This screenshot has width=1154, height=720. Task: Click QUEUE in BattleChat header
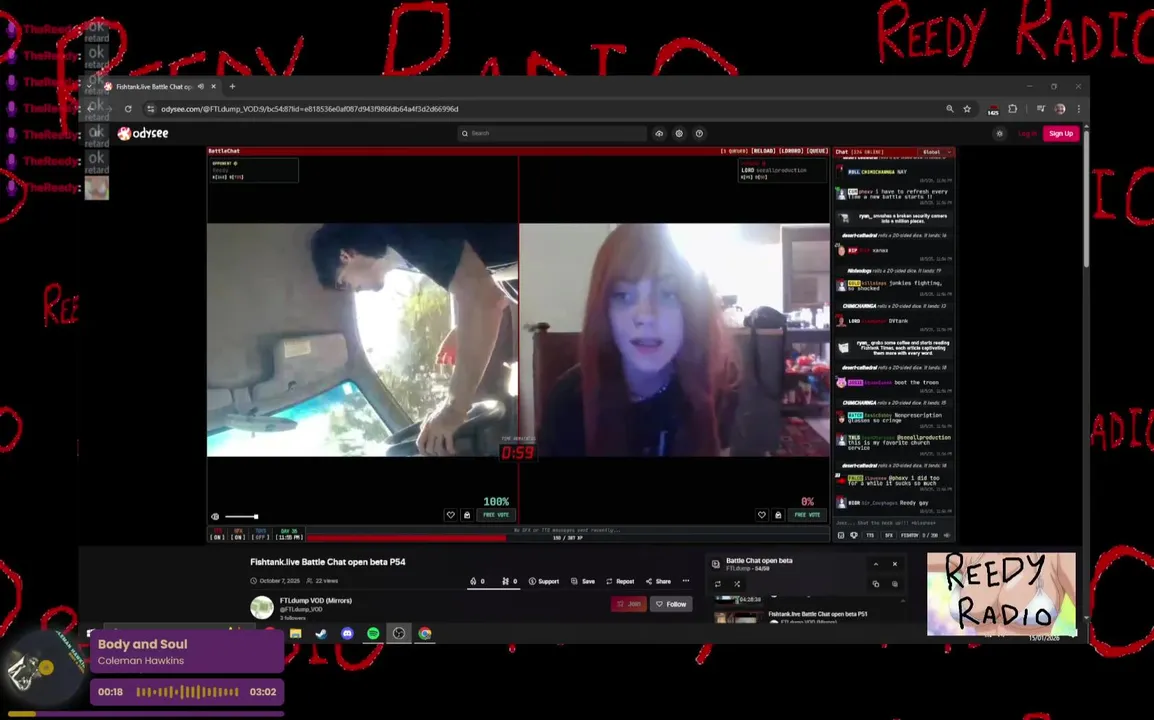coord(817,151)
